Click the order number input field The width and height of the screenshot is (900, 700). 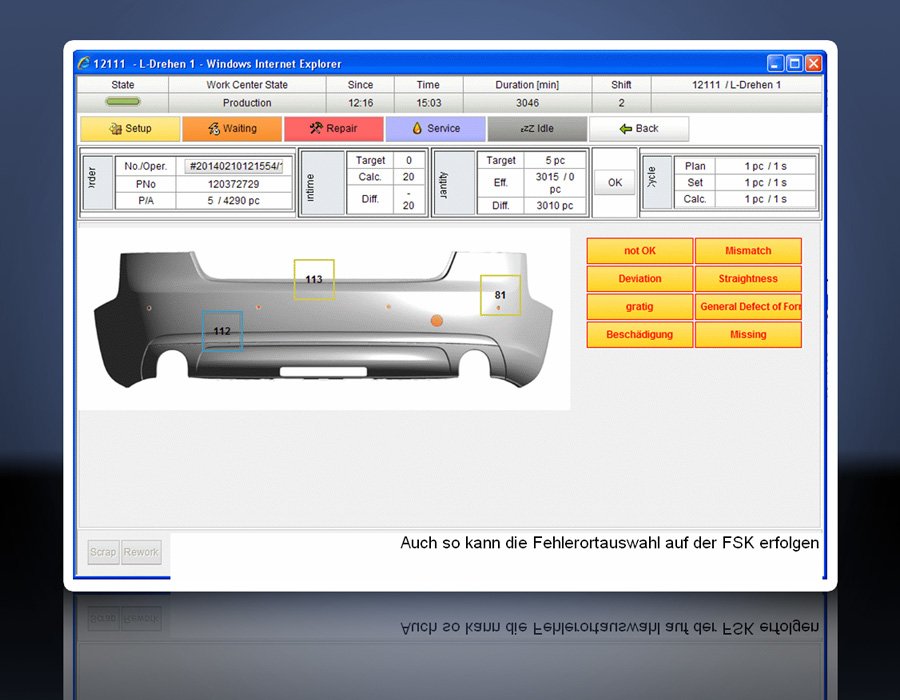234,166
